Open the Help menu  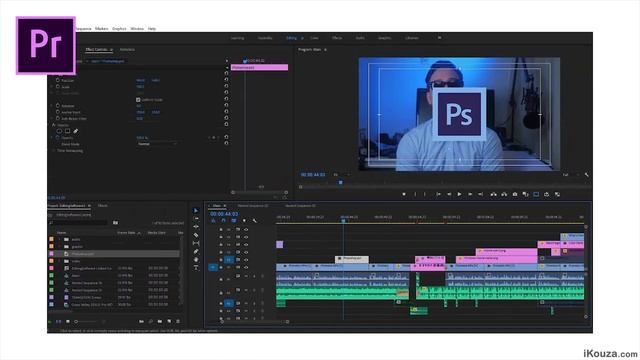click(x=152, y=29)
